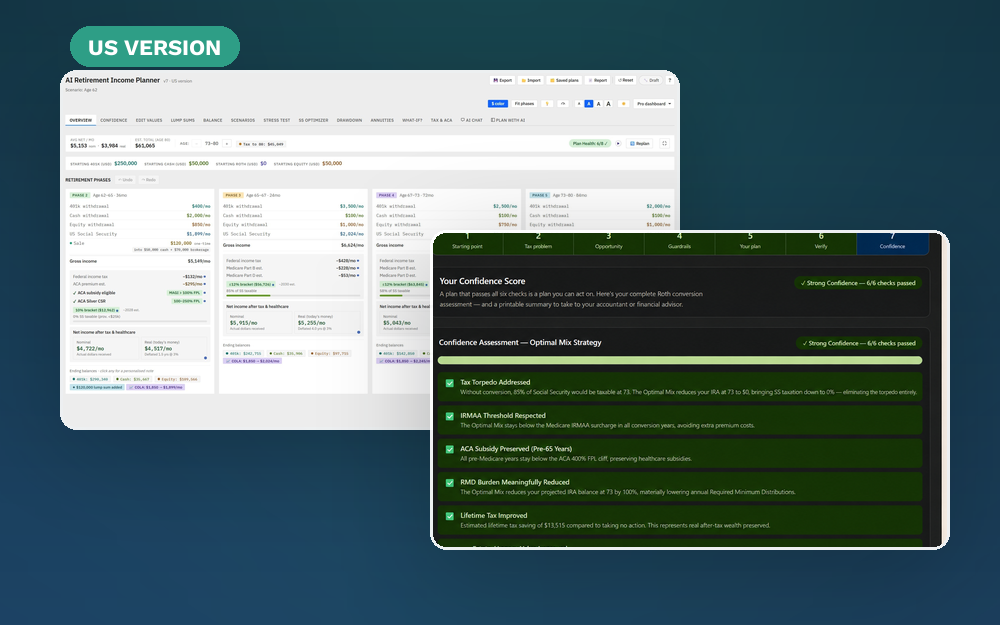
Task: Open the Tax & ACA tab
Action: coord(441,120)
